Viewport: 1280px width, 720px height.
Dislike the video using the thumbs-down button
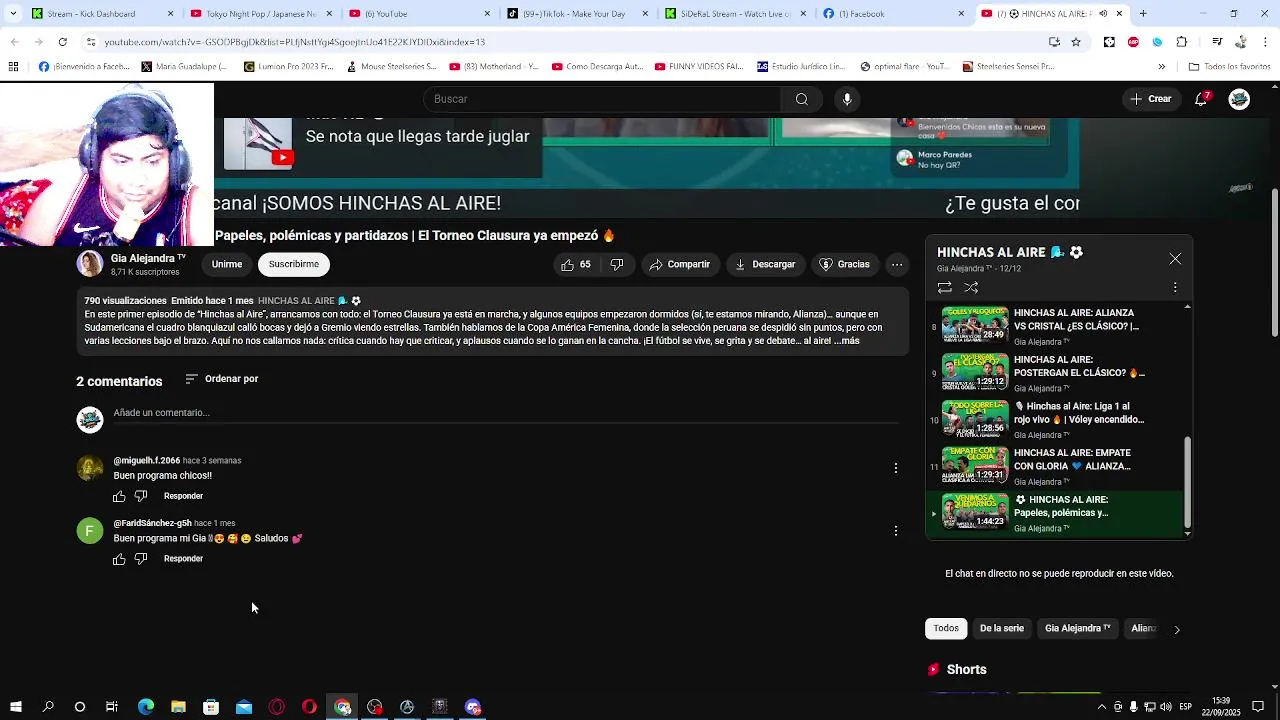click(617, 264)
